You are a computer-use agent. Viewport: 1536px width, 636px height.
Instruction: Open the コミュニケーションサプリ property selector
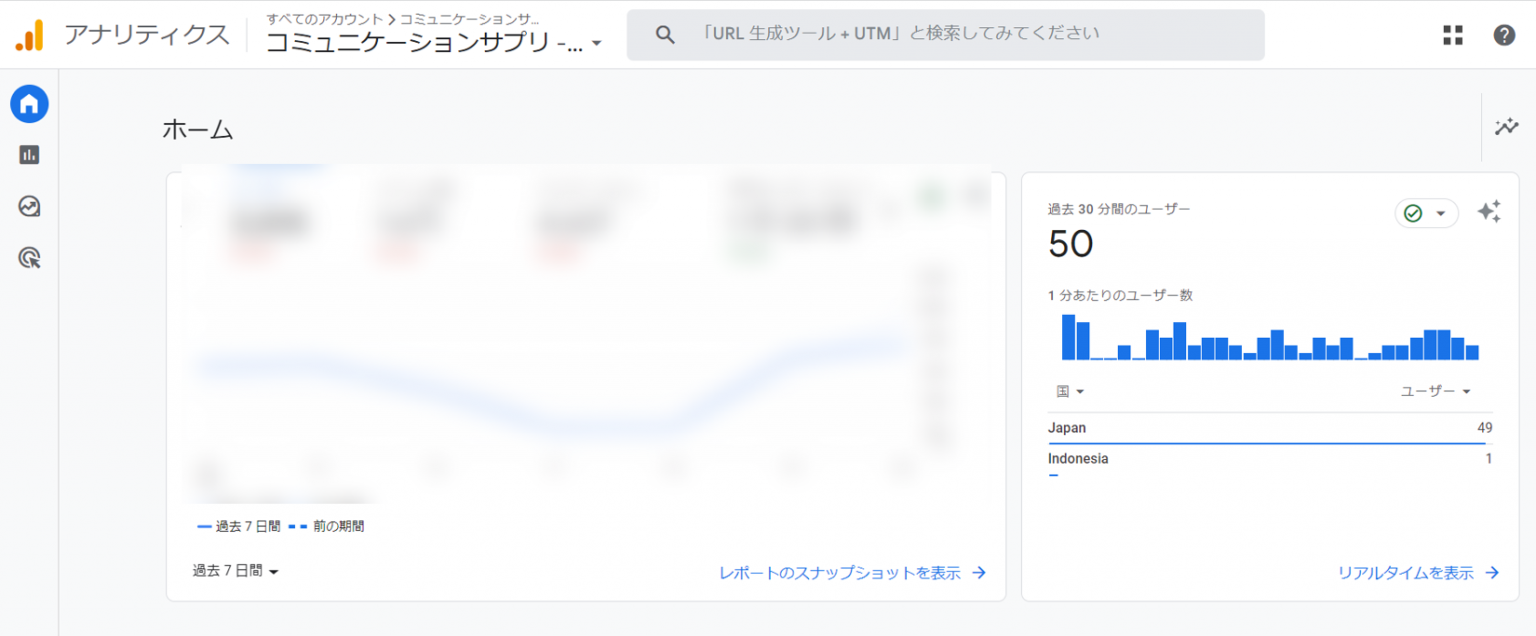click(434, 43)
